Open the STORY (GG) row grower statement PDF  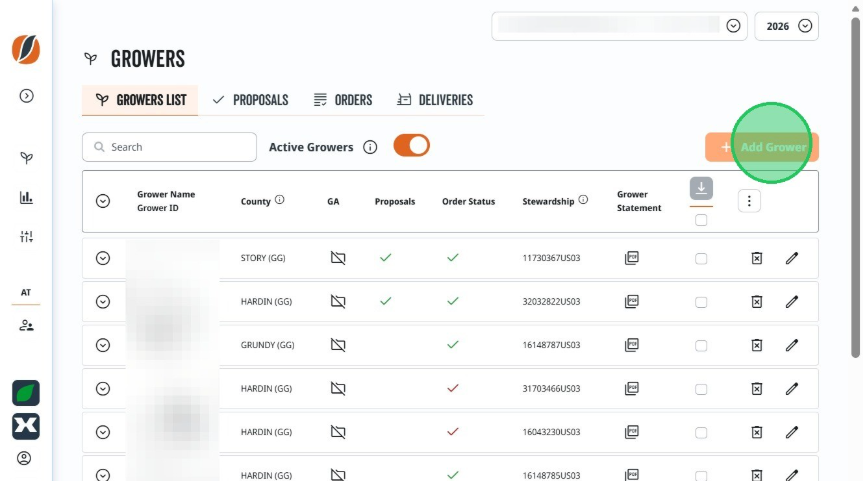point(631,258)
